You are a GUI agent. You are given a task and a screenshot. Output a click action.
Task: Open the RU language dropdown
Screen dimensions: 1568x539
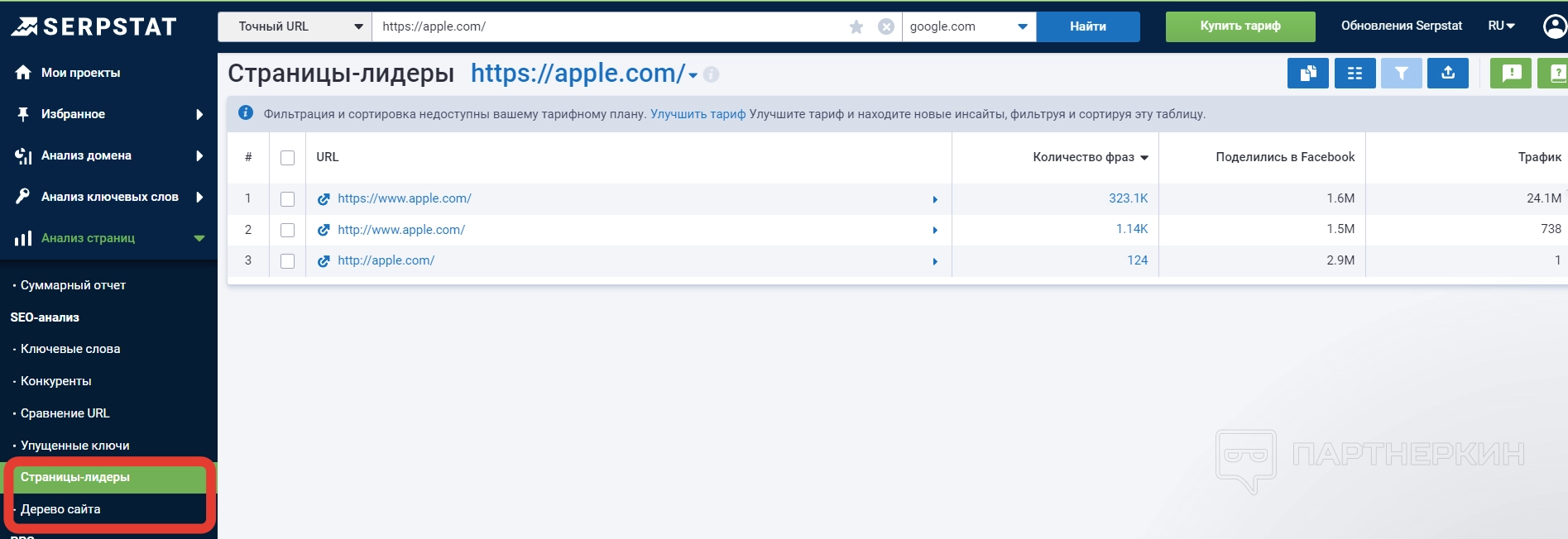[x=1501, y=26]
